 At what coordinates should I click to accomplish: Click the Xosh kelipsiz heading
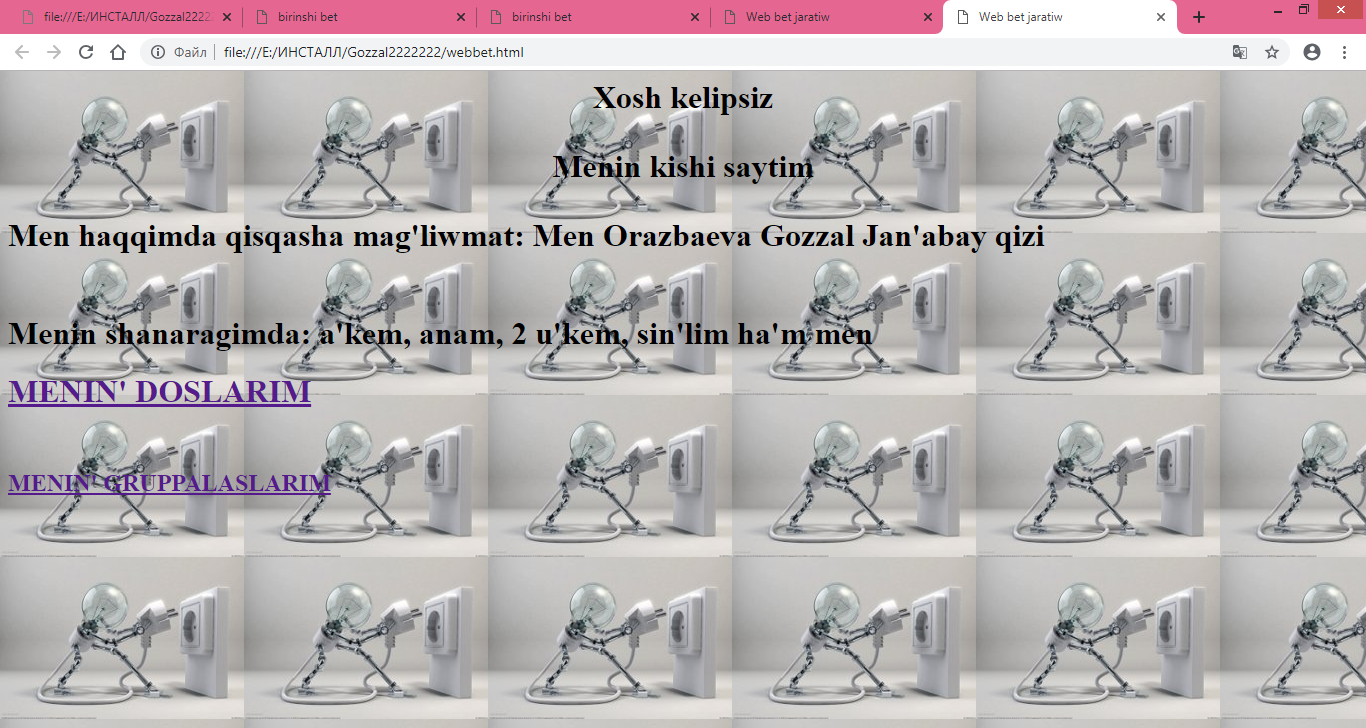[683, 98]
